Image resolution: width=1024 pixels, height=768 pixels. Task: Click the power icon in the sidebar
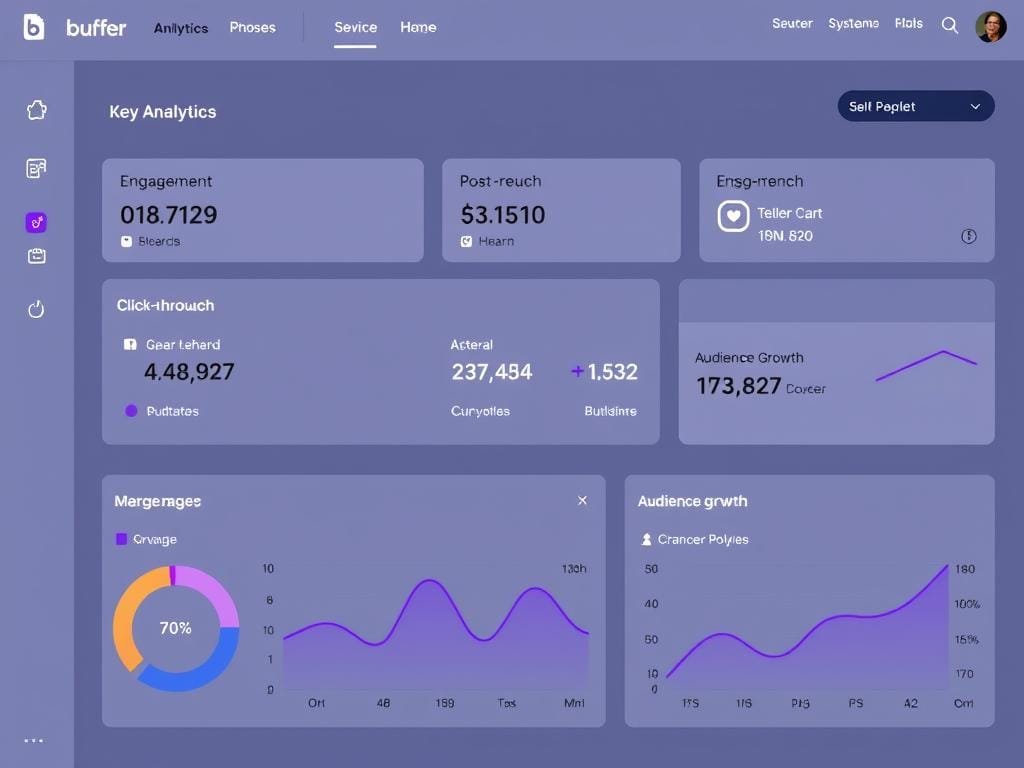[36, 309]
